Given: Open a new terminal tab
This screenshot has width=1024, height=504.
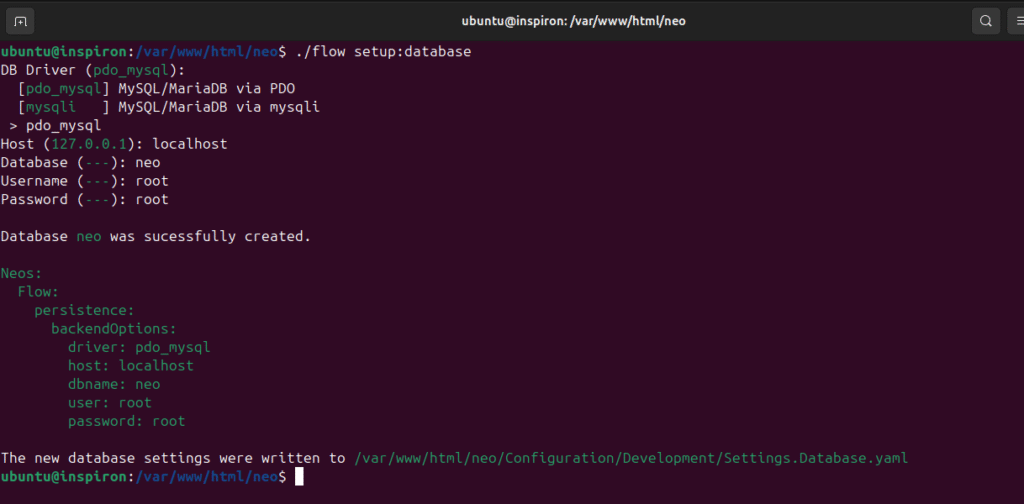Looking at the screenshot, I should coord(22,20).
